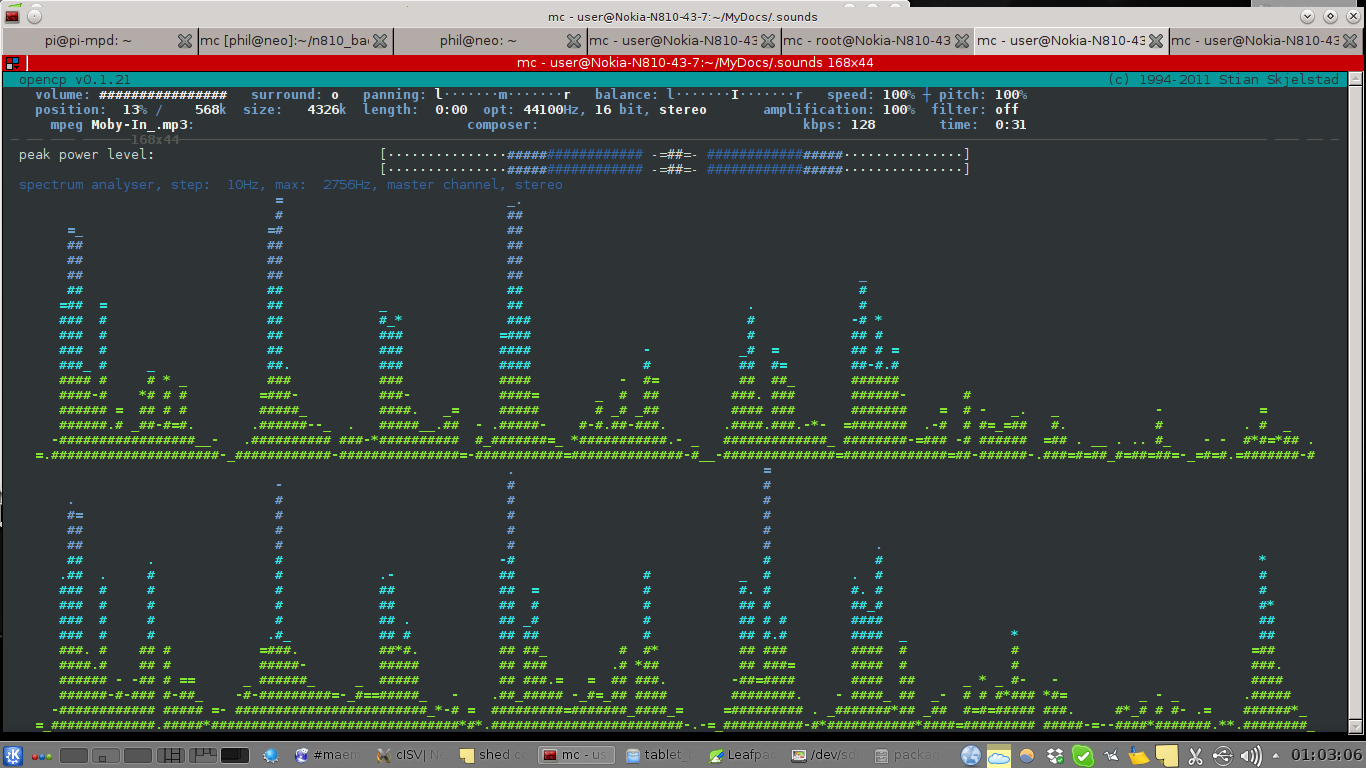Image resolution: width=1366 pixels, height=768 pixels.
Task: Click the balance l-I-r indicator
Action: click(735, 95)
